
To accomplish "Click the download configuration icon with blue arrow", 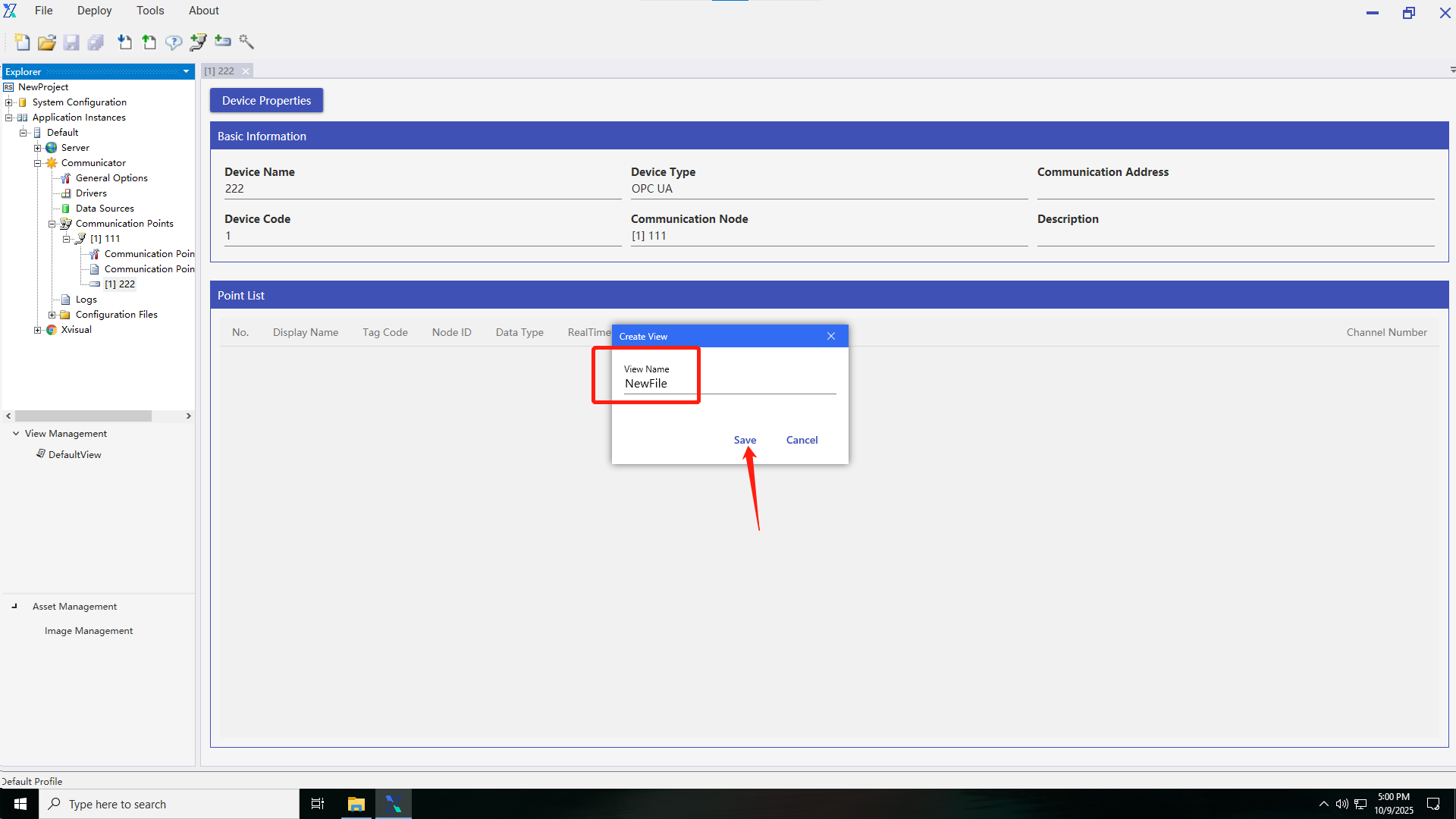I will (x=125, y=42).
